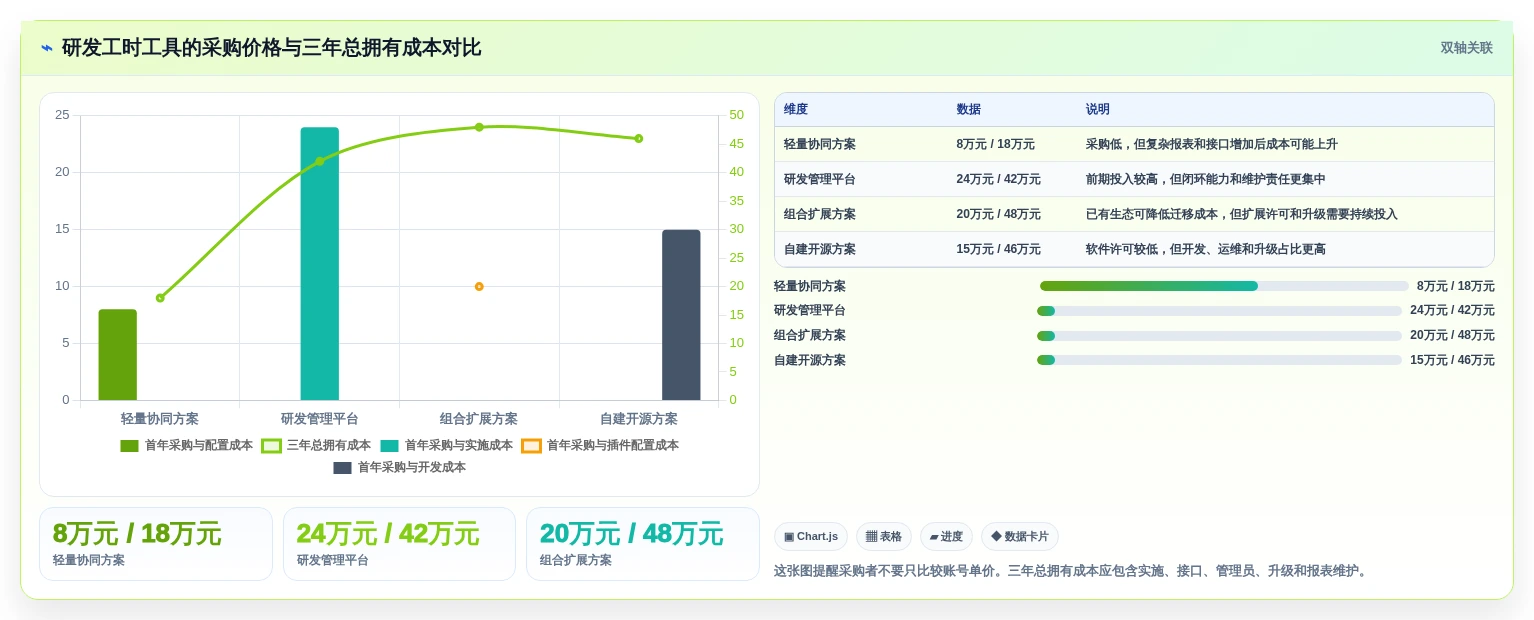Image resolution: width=1534 pixels, height=620 pixels.
Task: Click the green 轻量协同方案 bar
Action: coord(118,355)
